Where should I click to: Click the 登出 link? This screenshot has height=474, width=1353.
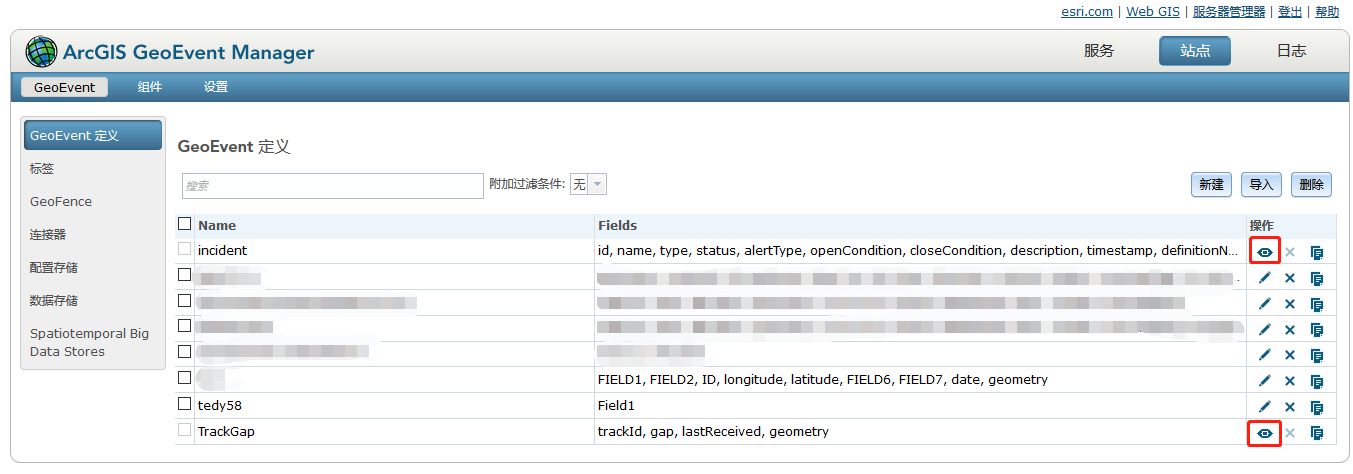[1290, 12]
